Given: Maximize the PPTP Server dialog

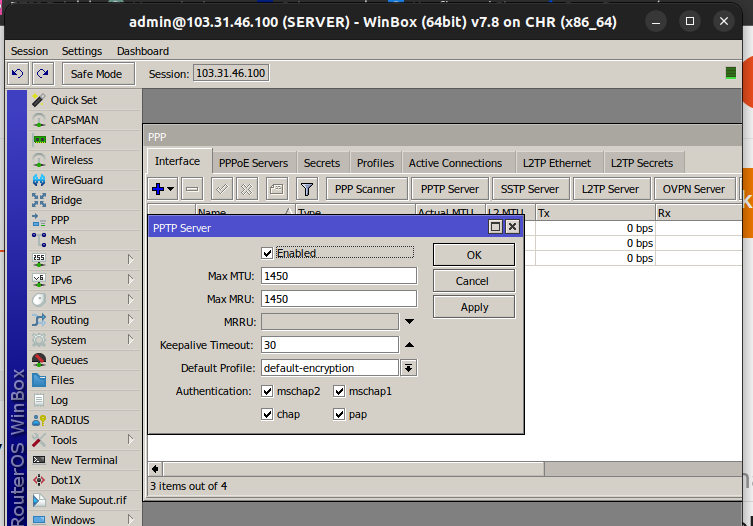Looking at the screenshot, I should click(495, 227).
